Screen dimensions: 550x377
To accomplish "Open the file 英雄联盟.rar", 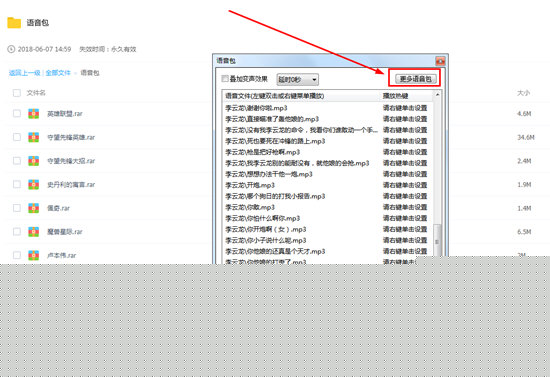I will coord(65,114).
